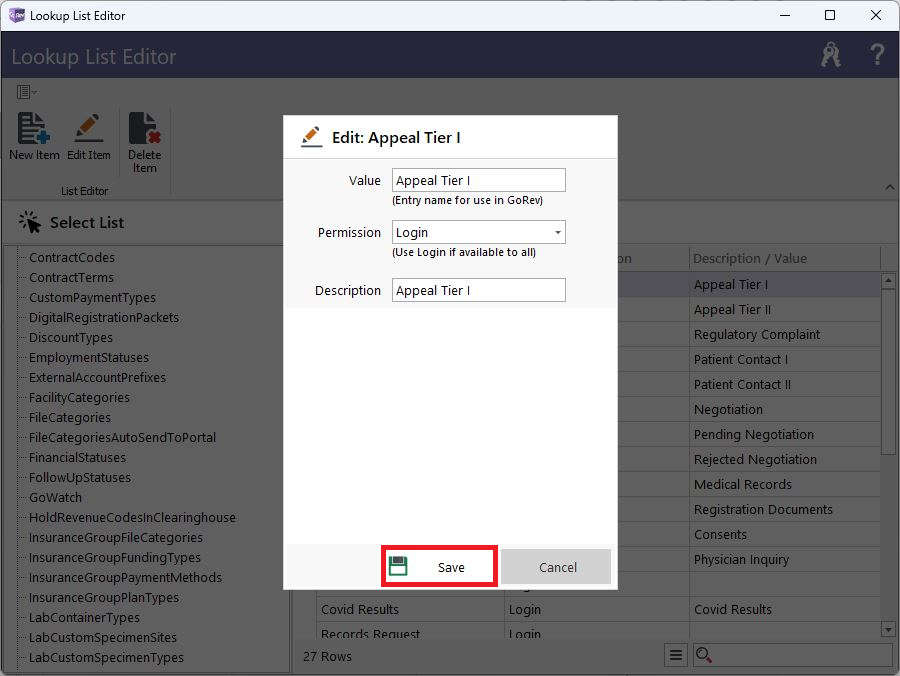Select LabCustomSpecimenTypes list
Viewport: 900px width, 676px height.
pyautogui.click(x=106, y=658)
